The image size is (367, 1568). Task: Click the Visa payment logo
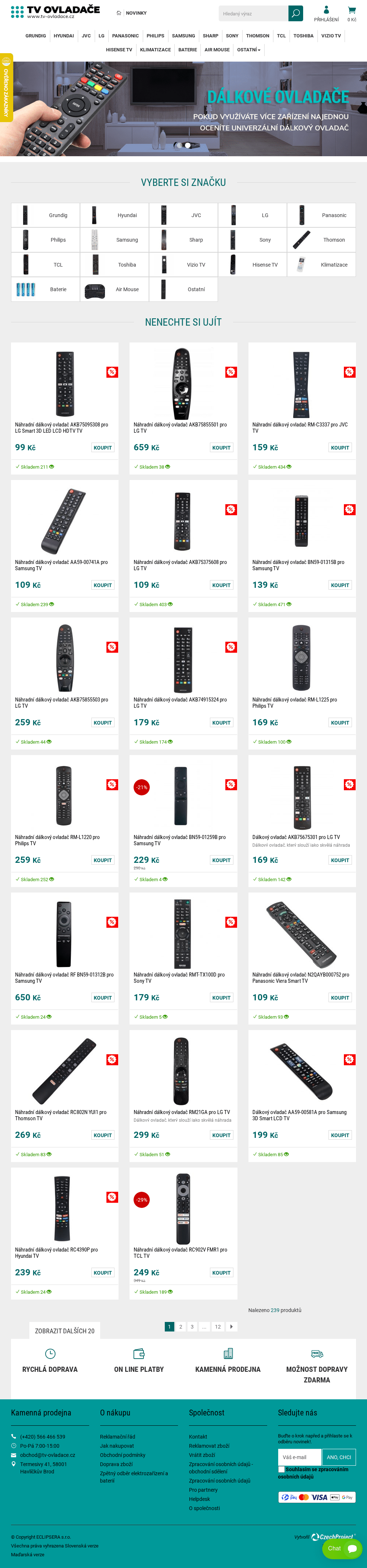point(319,1497)
